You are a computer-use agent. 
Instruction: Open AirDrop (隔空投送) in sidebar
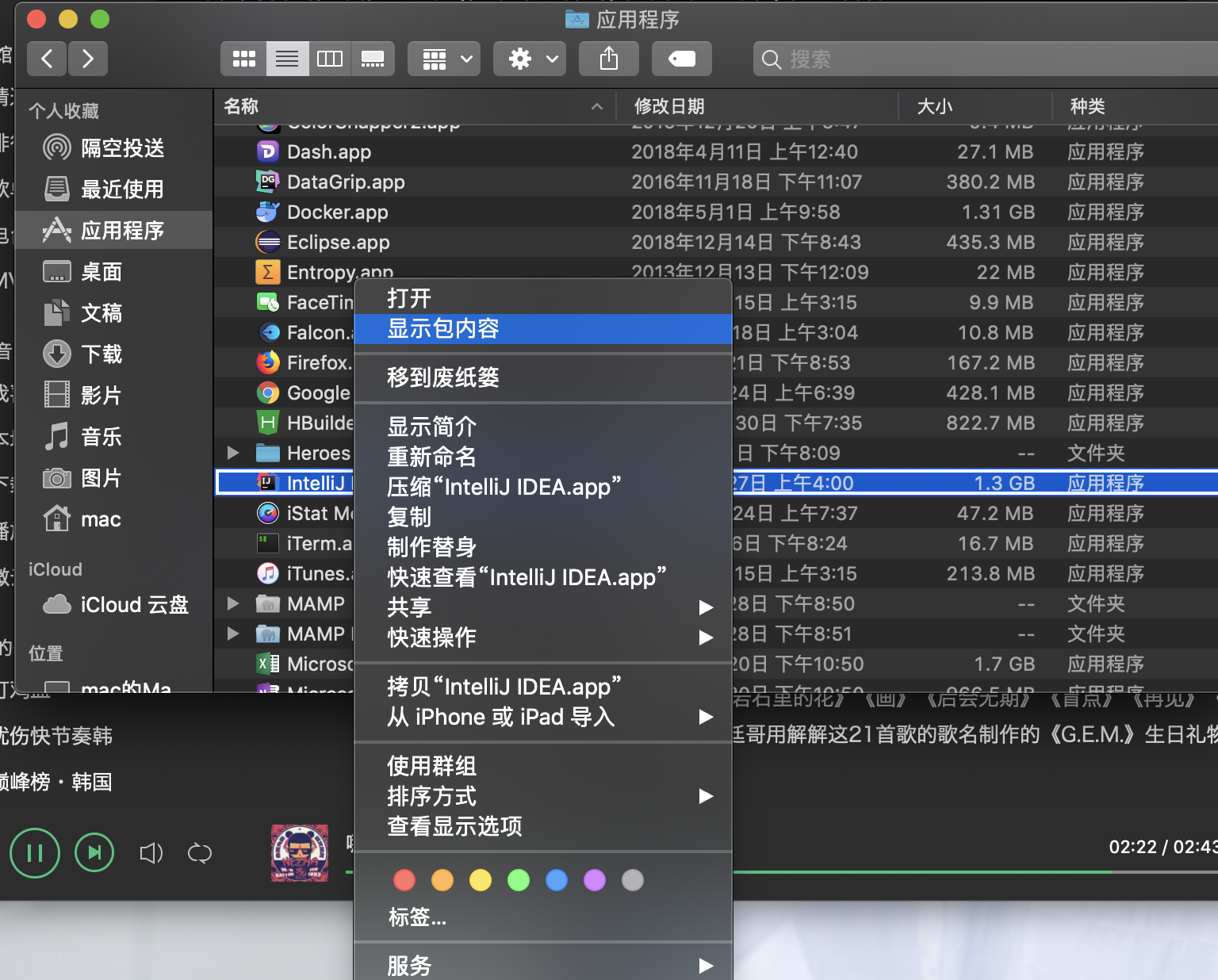pyautogui.click(x=113, y=148)
